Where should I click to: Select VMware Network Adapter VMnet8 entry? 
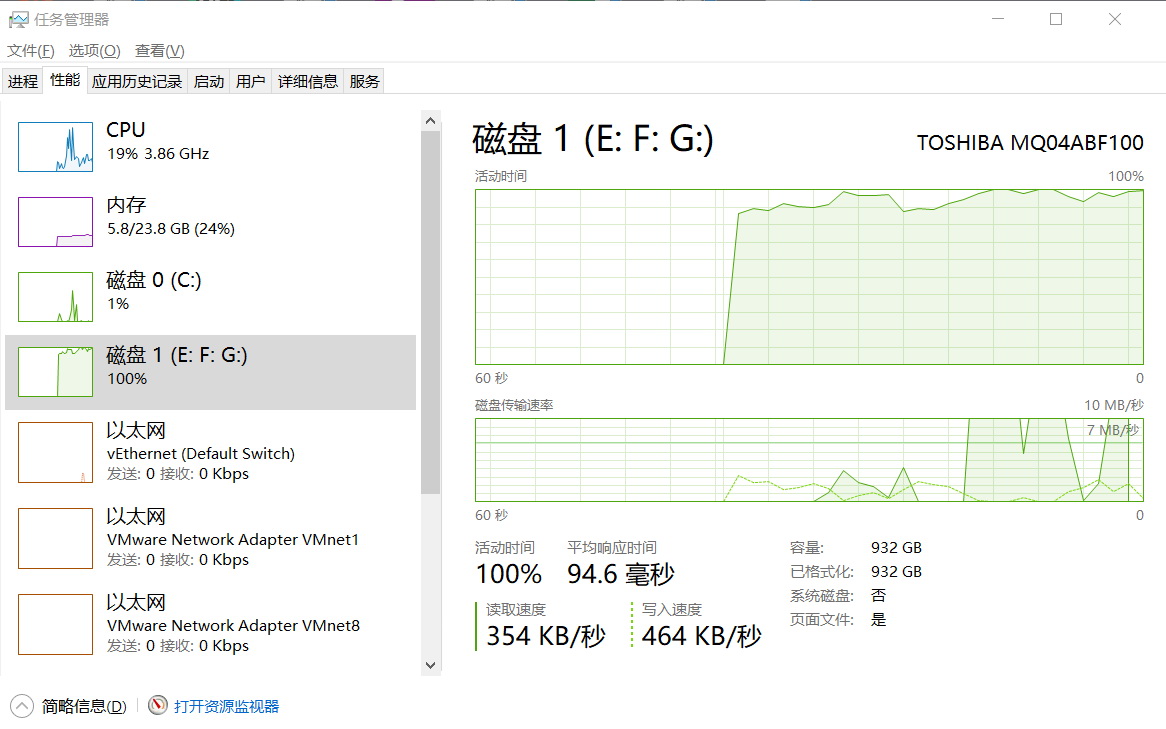[232, 625]
